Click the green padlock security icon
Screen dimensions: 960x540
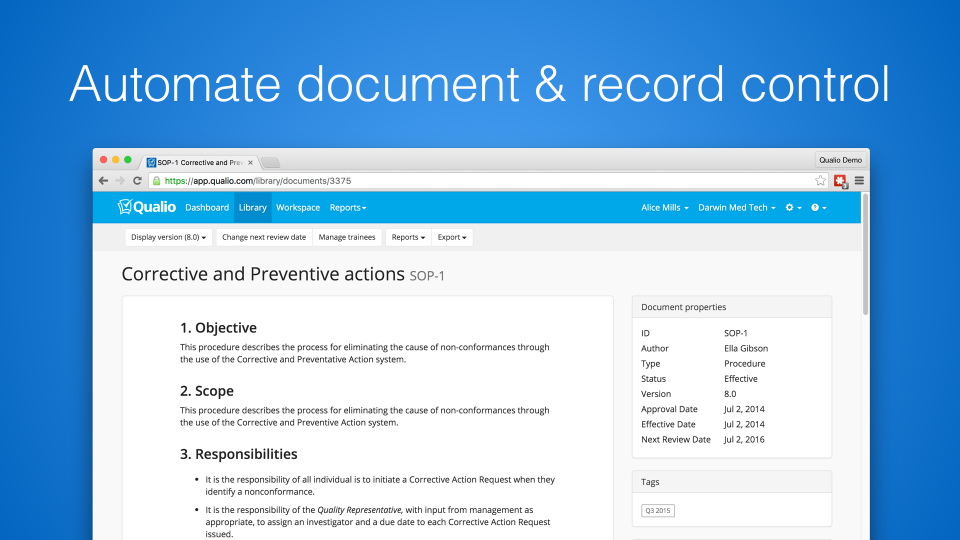tap(157, 181)
